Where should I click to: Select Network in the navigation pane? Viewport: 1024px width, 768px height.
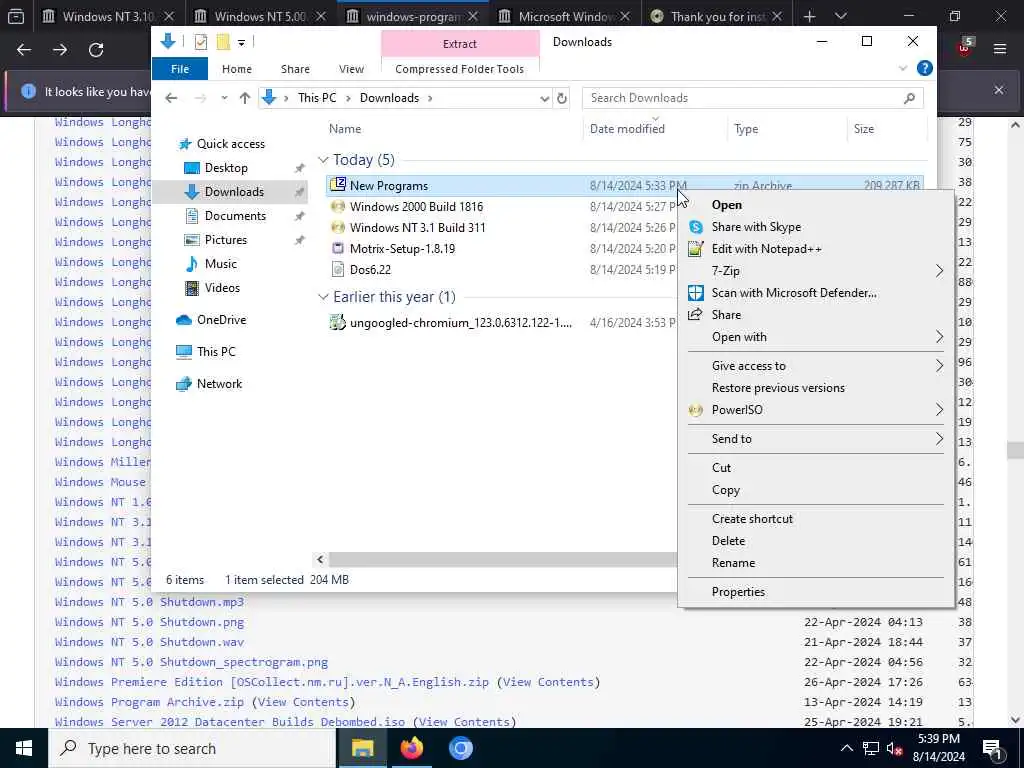tap(219, 383)
